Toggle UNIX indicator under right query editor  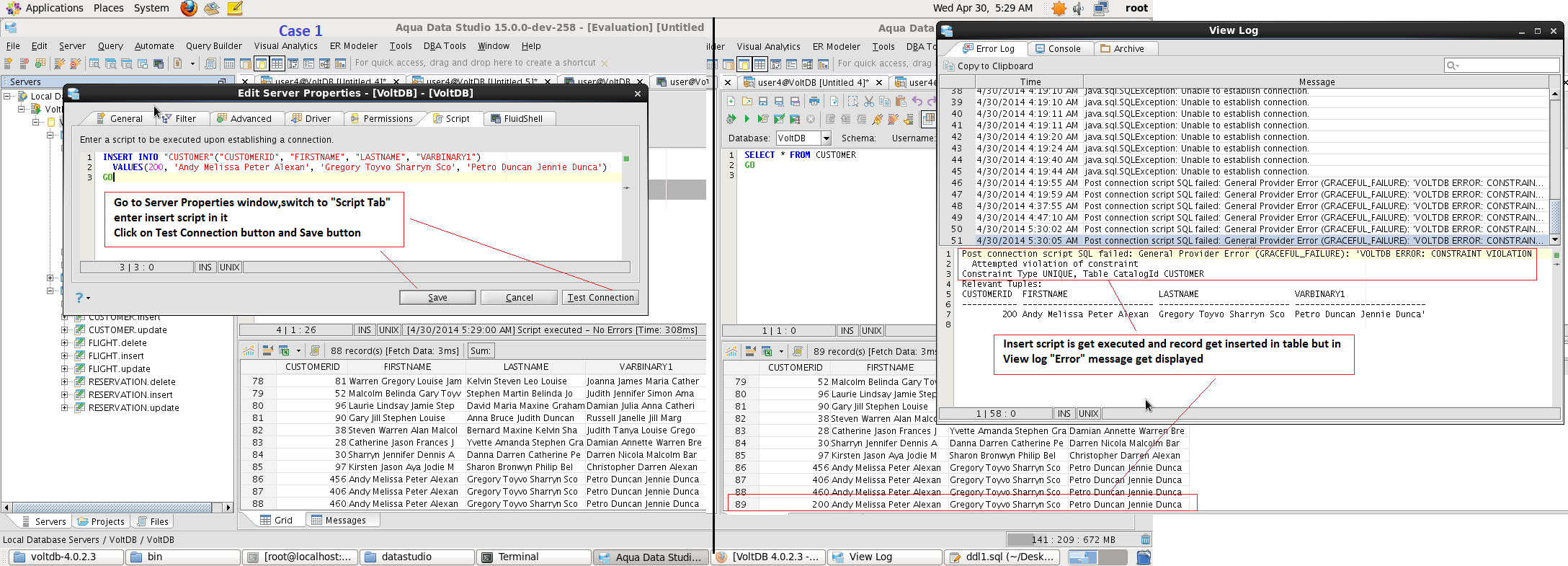872,331
